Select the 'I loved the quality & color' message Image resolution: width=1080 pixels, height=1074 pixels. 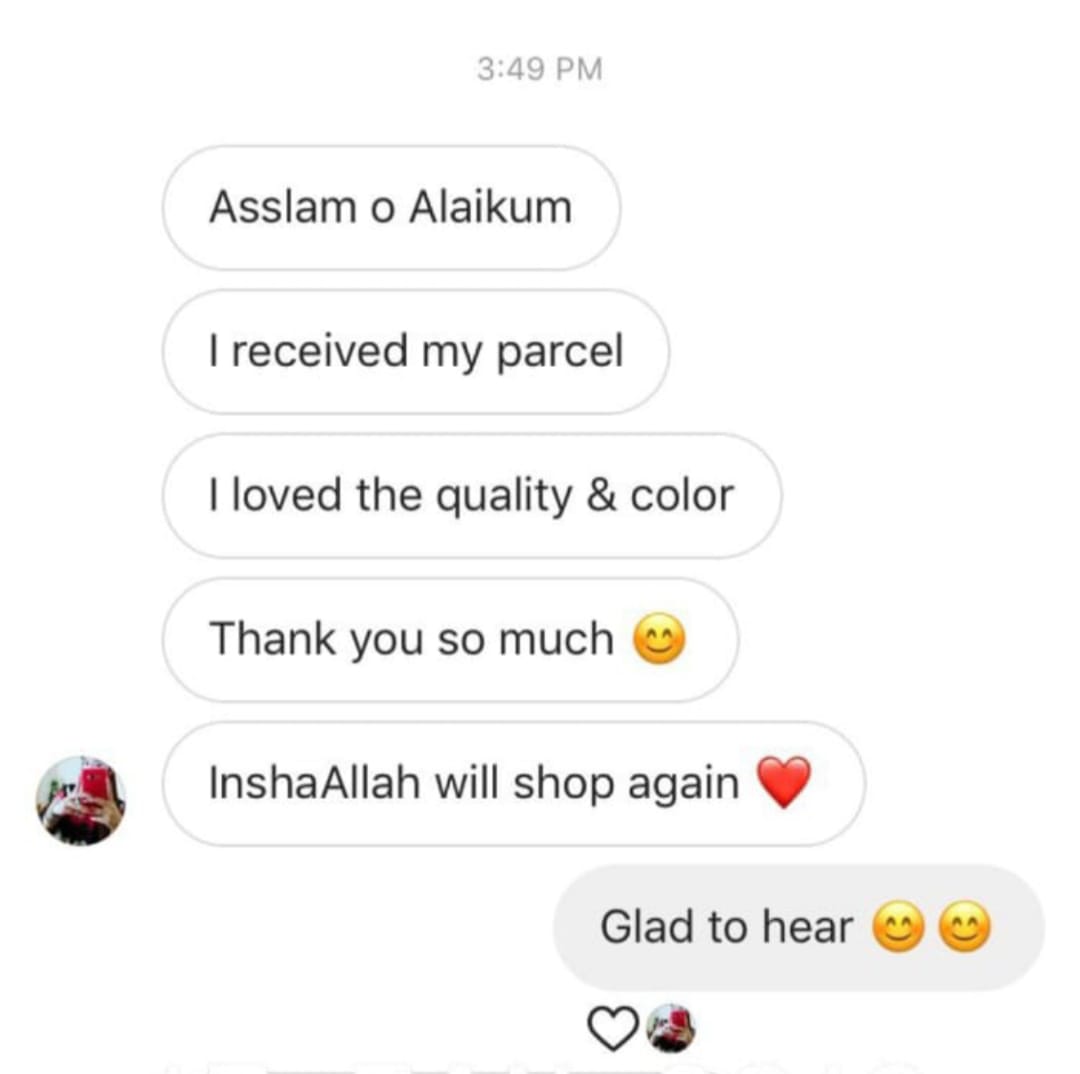coord(472,495)
